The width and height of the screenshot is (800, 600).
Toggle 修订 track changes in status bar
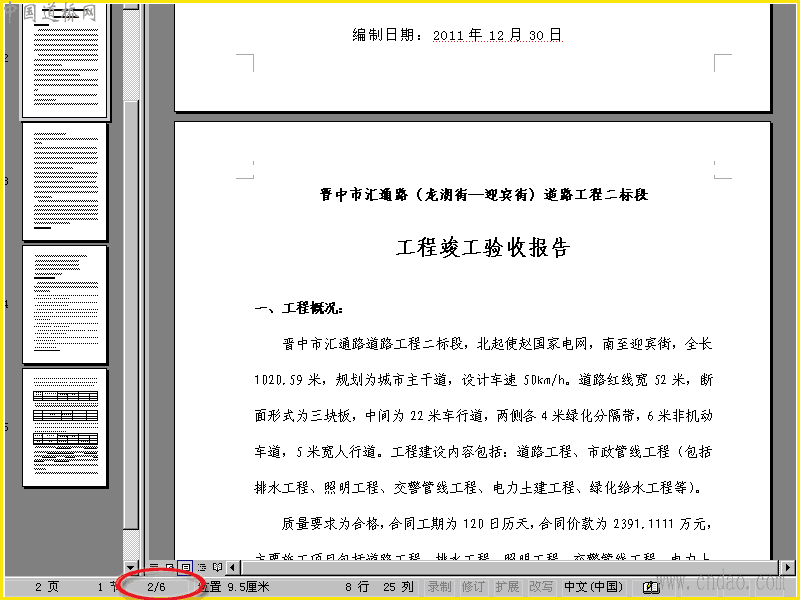pyautogui.click(x=473, y=587)
